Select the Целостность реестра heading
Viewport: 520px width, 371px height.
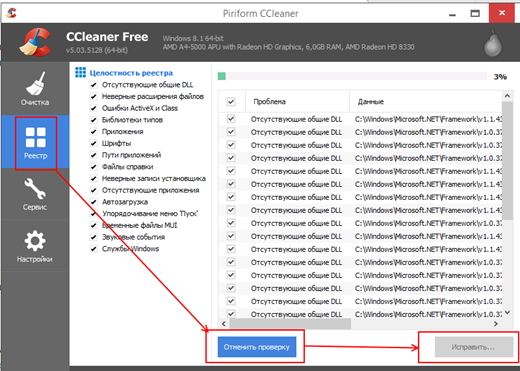click(131, 73)
